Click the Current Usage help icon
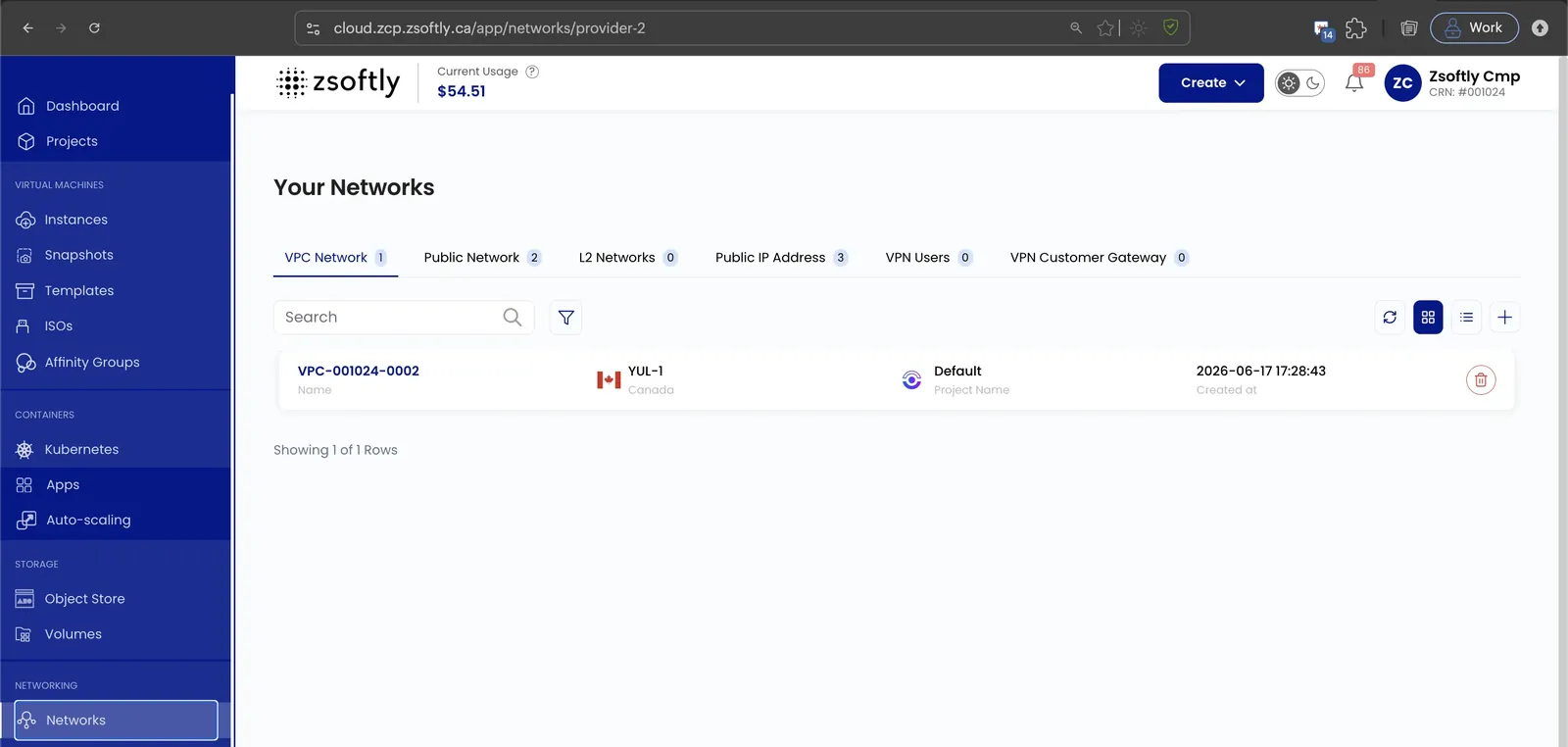Screen dimensions: 1568x747 (532, 72)
